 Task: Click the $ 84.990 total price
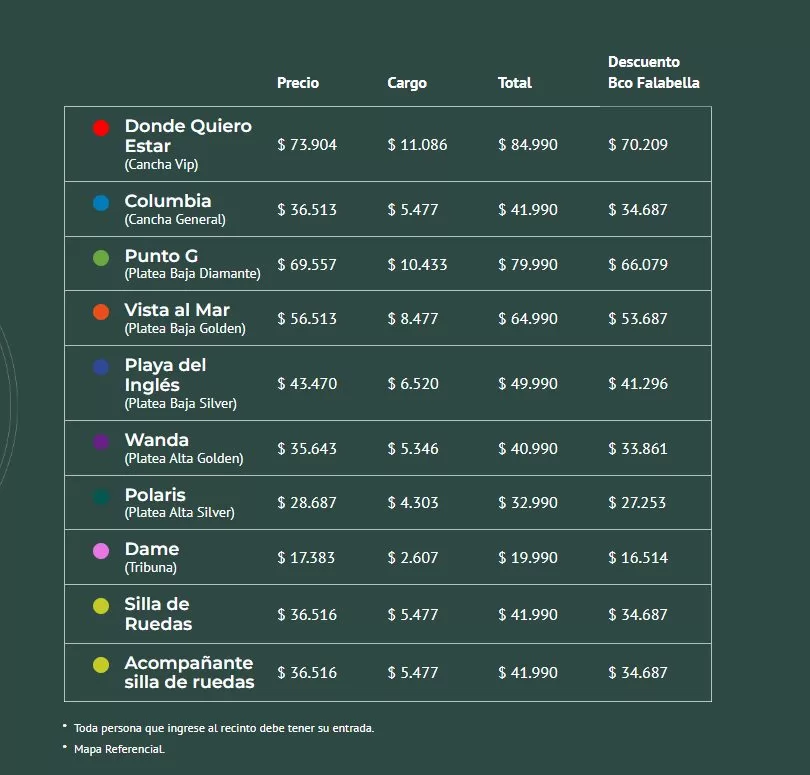[528, 145]
